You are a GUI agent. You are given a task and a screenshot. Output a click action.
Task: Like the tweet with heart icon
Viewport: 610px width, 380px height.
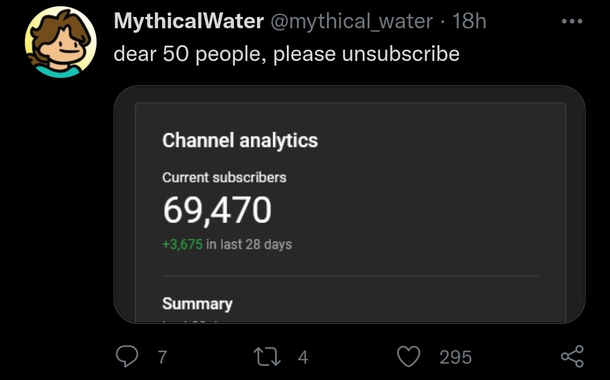tap(408, 356)
